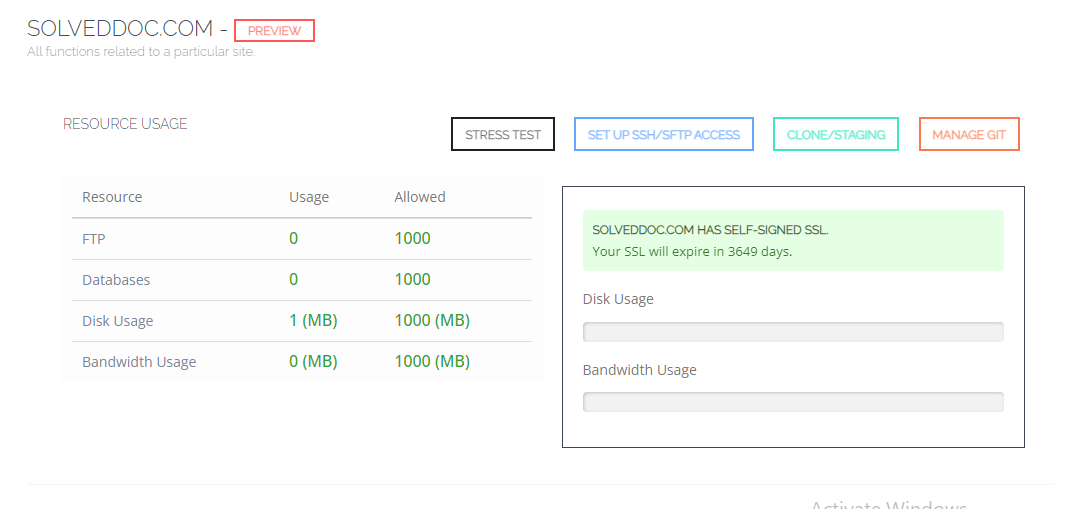1068x509 pixels.
Task: Select the Databases row label
Action: pos(116,280)
